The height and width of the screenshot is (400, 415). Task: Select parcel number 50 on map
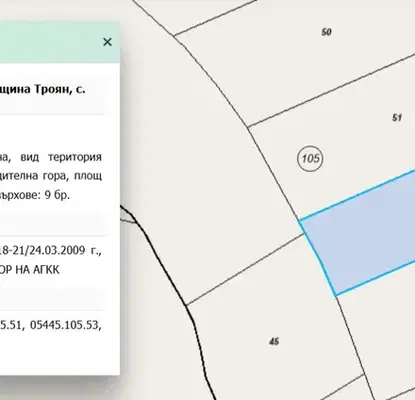click(x=326, y=32)
